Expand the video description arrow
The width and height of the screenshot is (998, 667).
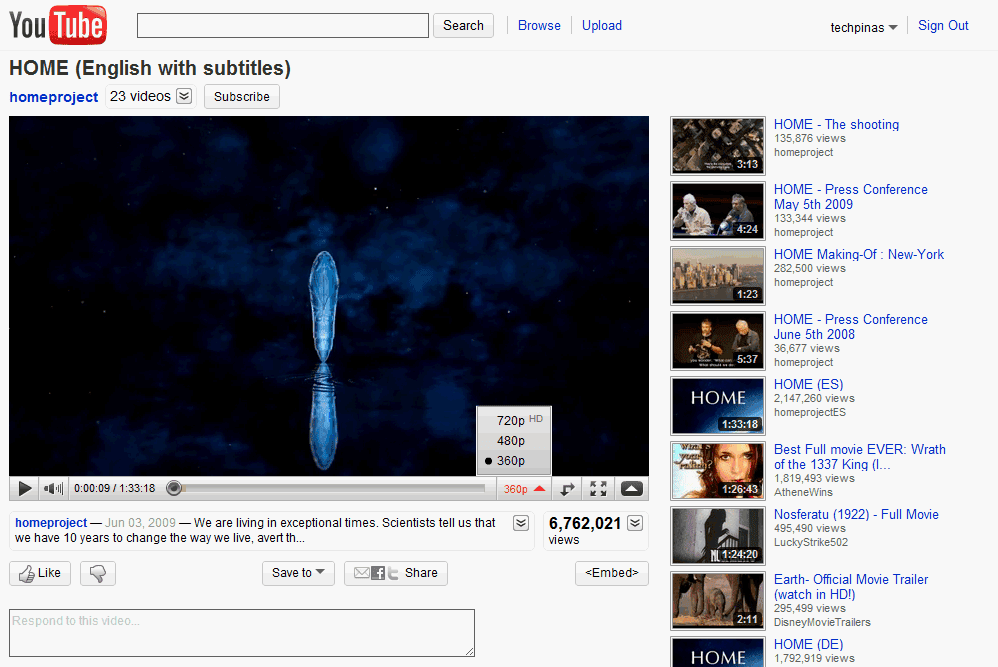pyautogui.click(x=521, y=523)
